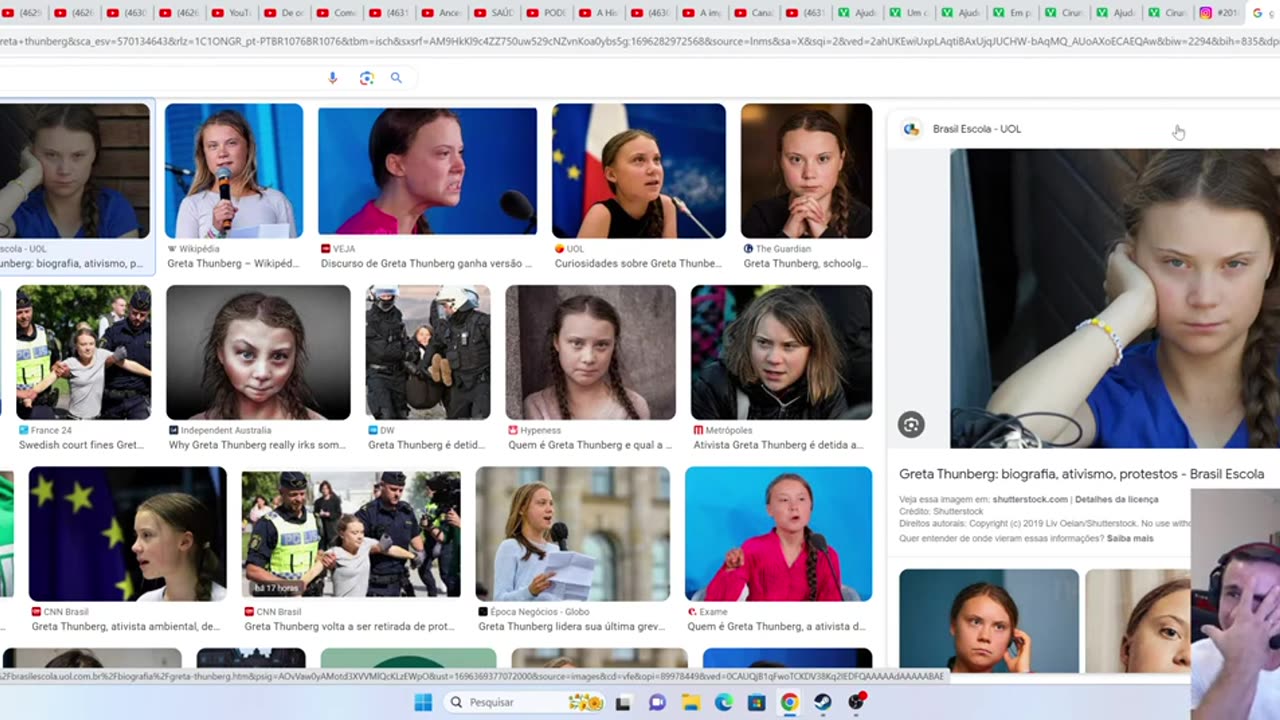Click the Brasil Escola - UOL source icon

point(911,129)
